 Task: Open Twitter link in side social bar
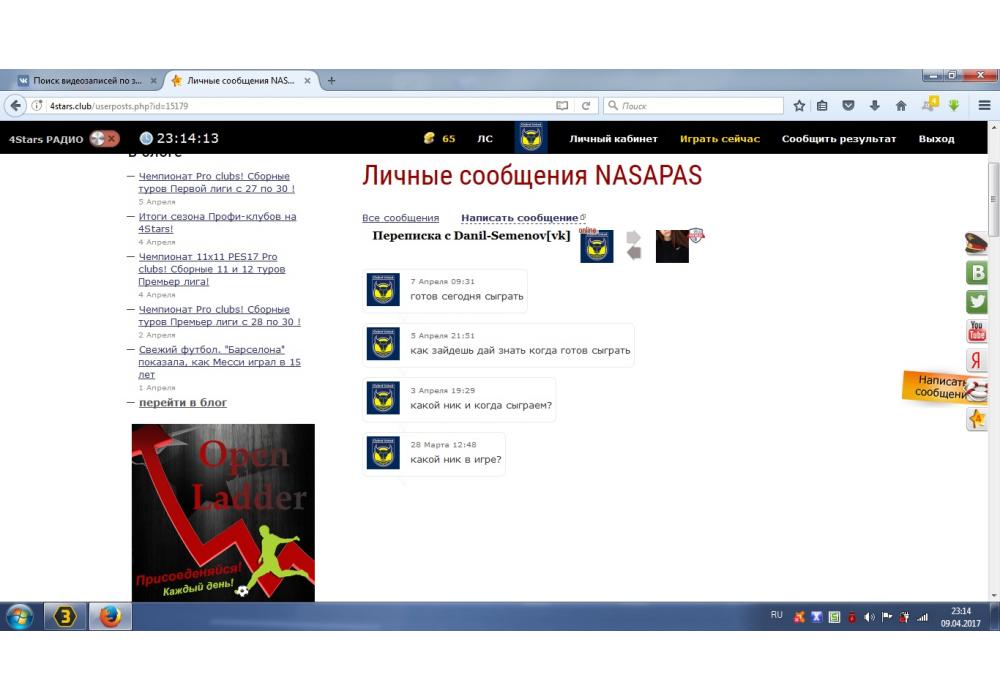pos(976,301)
